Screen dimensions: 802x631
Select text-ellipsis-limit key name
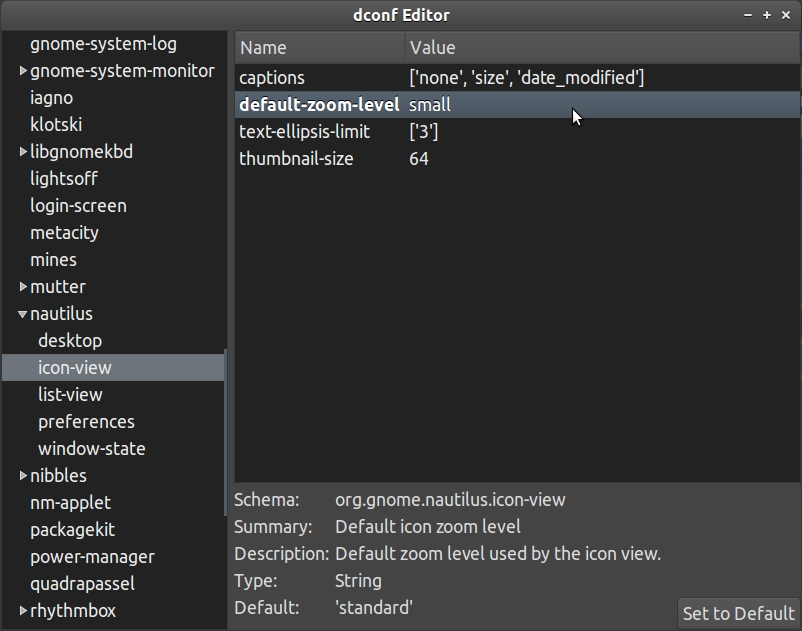click(304, 132)
